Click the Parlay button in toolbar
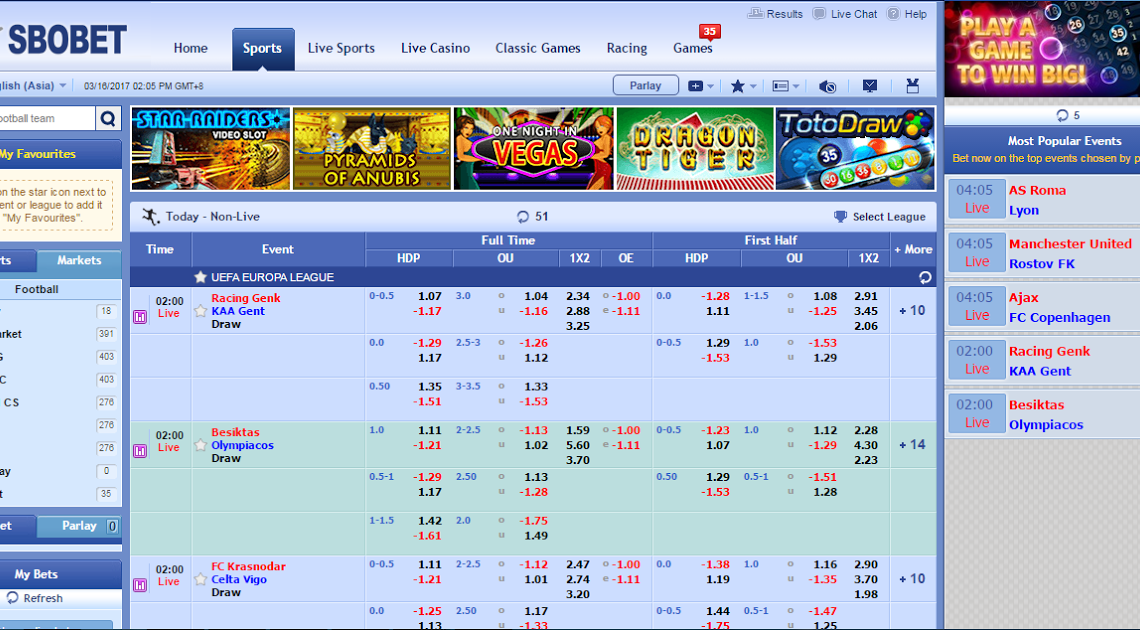The height and width of the screenshot is (630, 1140). 646,86
